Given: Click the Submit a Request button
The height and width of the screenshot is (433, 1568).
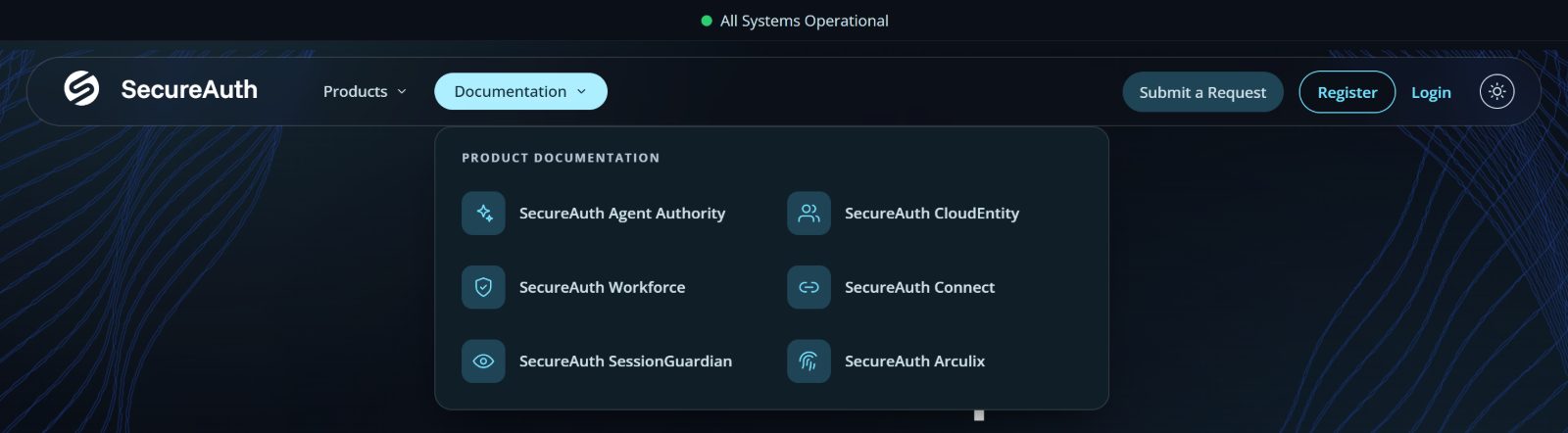Looking at the screenshot, I should pos(1202,92).
